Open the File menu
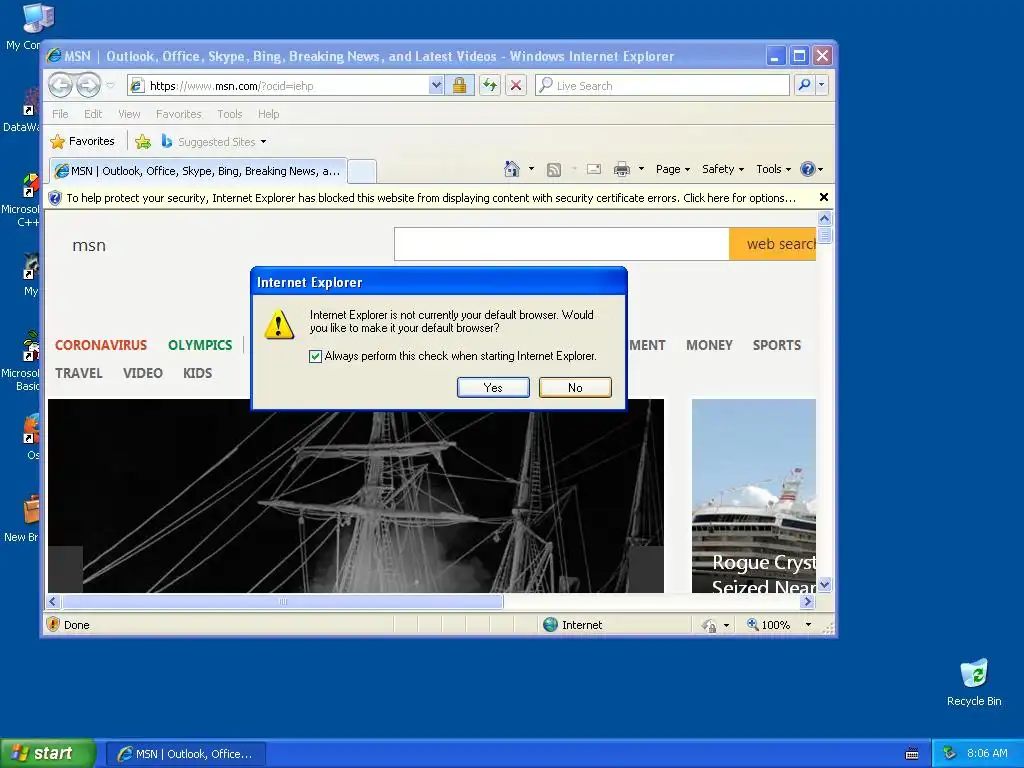 pyautogui.click(x=60, y=114)
